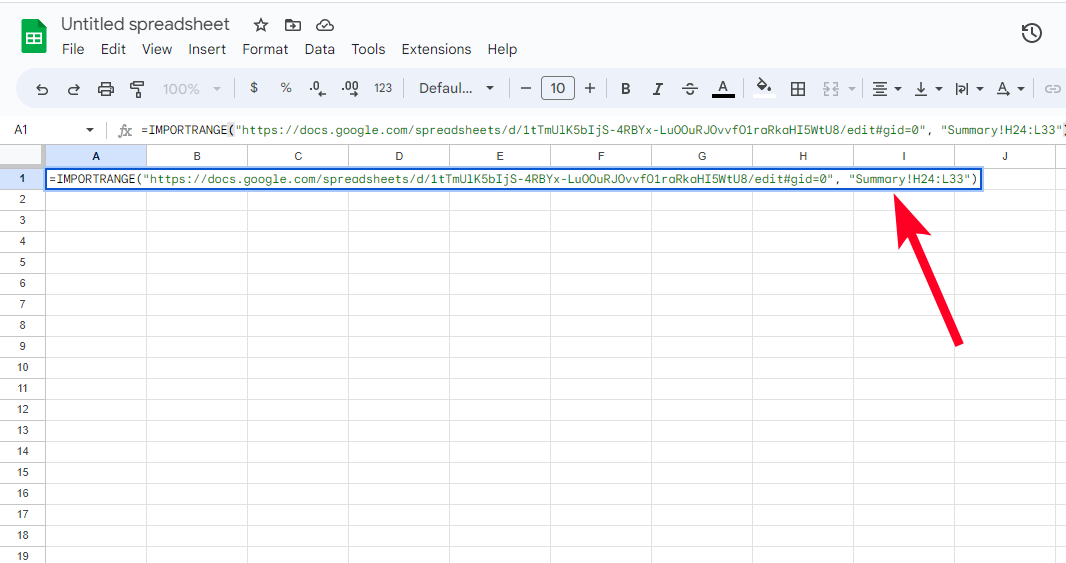Select column H header
Screen dimensions: 1066x563
[x=803, y=156]
